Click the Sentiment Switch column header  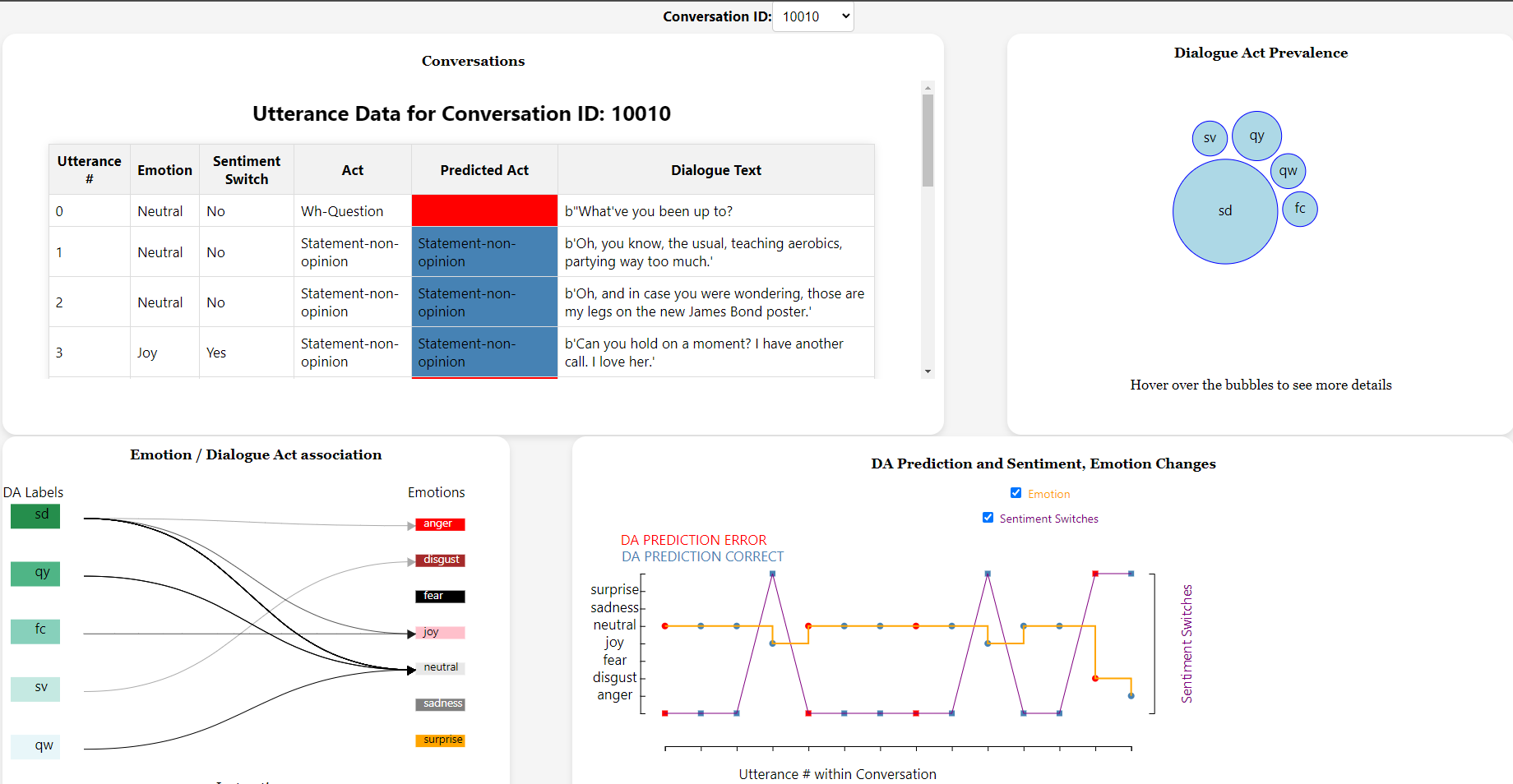coord(246,169)
